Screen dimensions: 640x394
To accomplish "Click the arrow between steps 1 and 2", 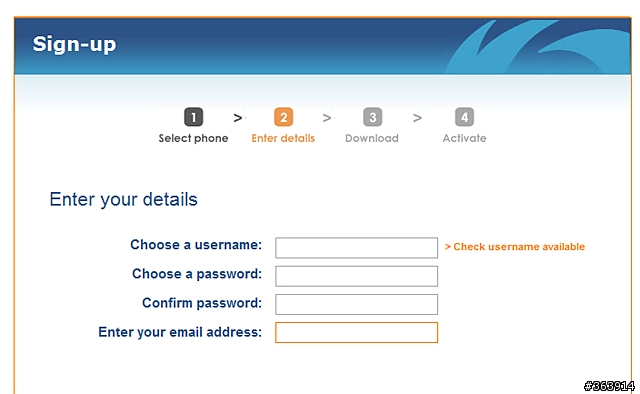I will click(238, 118).
